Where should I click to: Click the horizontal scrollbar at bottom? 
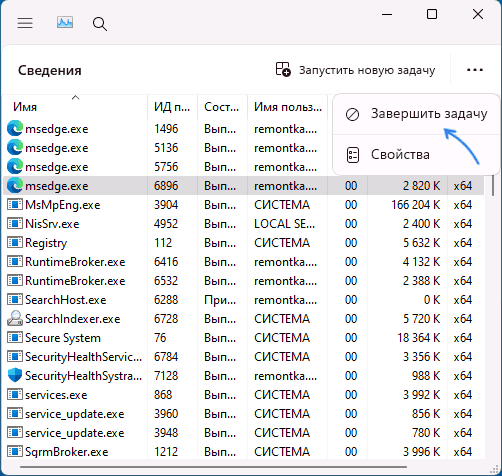pyautogui.click(x=213, y=467)
